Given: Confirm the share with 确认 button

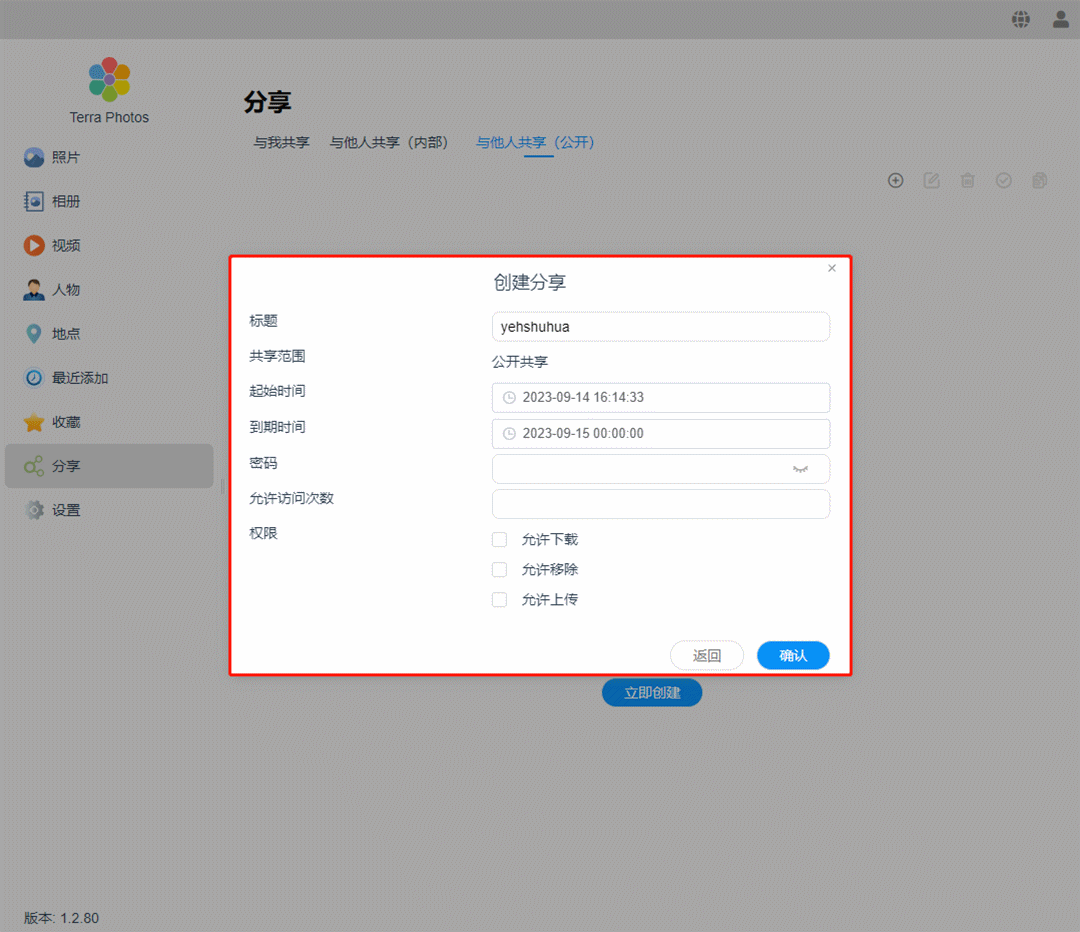Looking at the screenshot, I should coord(793,655).
